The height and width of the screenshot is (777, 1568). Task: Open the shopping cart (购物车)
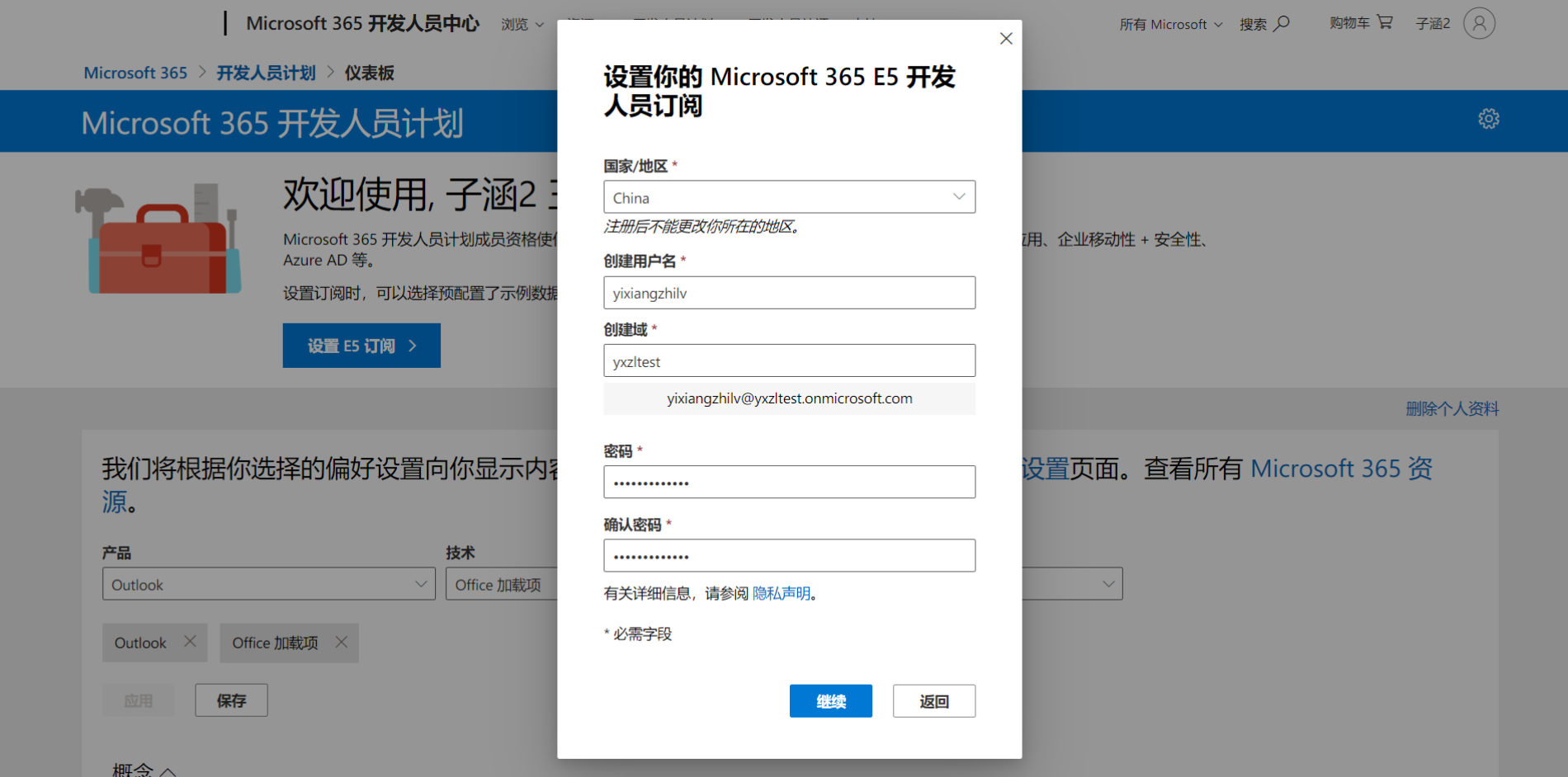click(1361, 23)
